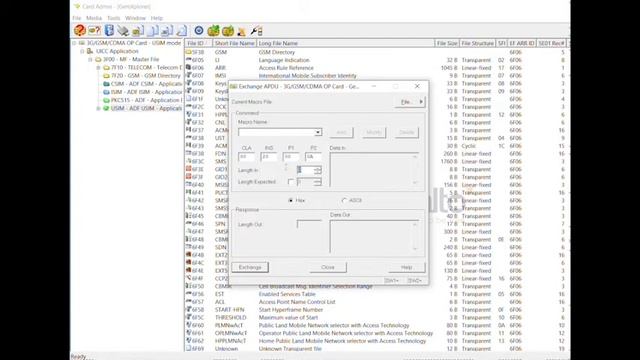
Task: Open the Help menu
Action: [157, 18]
